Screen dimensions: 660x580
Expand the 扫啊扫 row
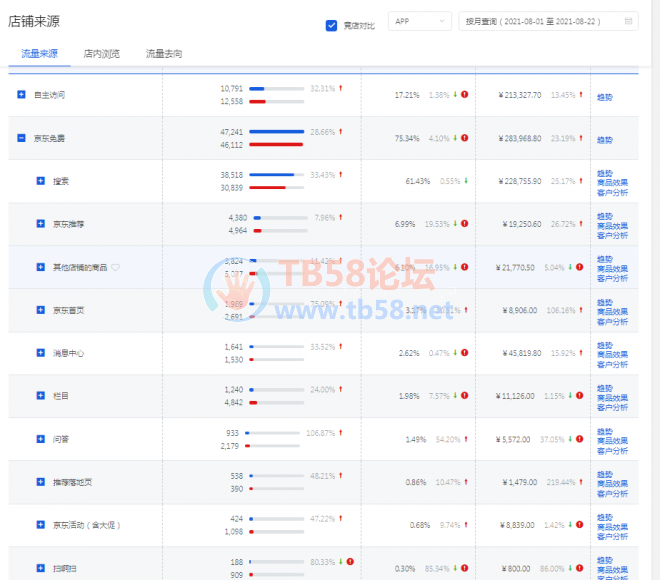[x=40, y=568]
